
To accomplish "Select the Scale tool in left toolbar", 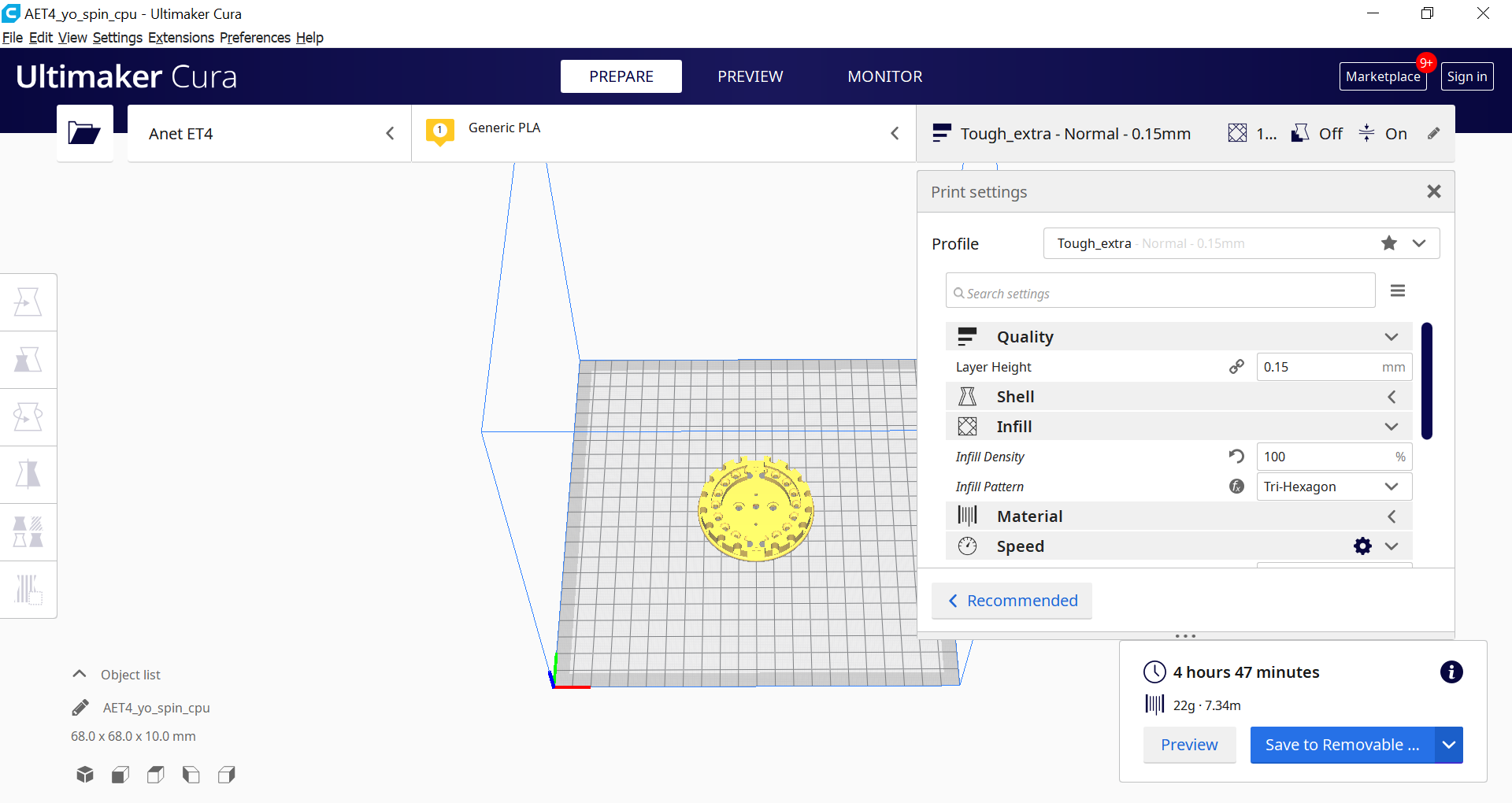I will pos(28,360).
